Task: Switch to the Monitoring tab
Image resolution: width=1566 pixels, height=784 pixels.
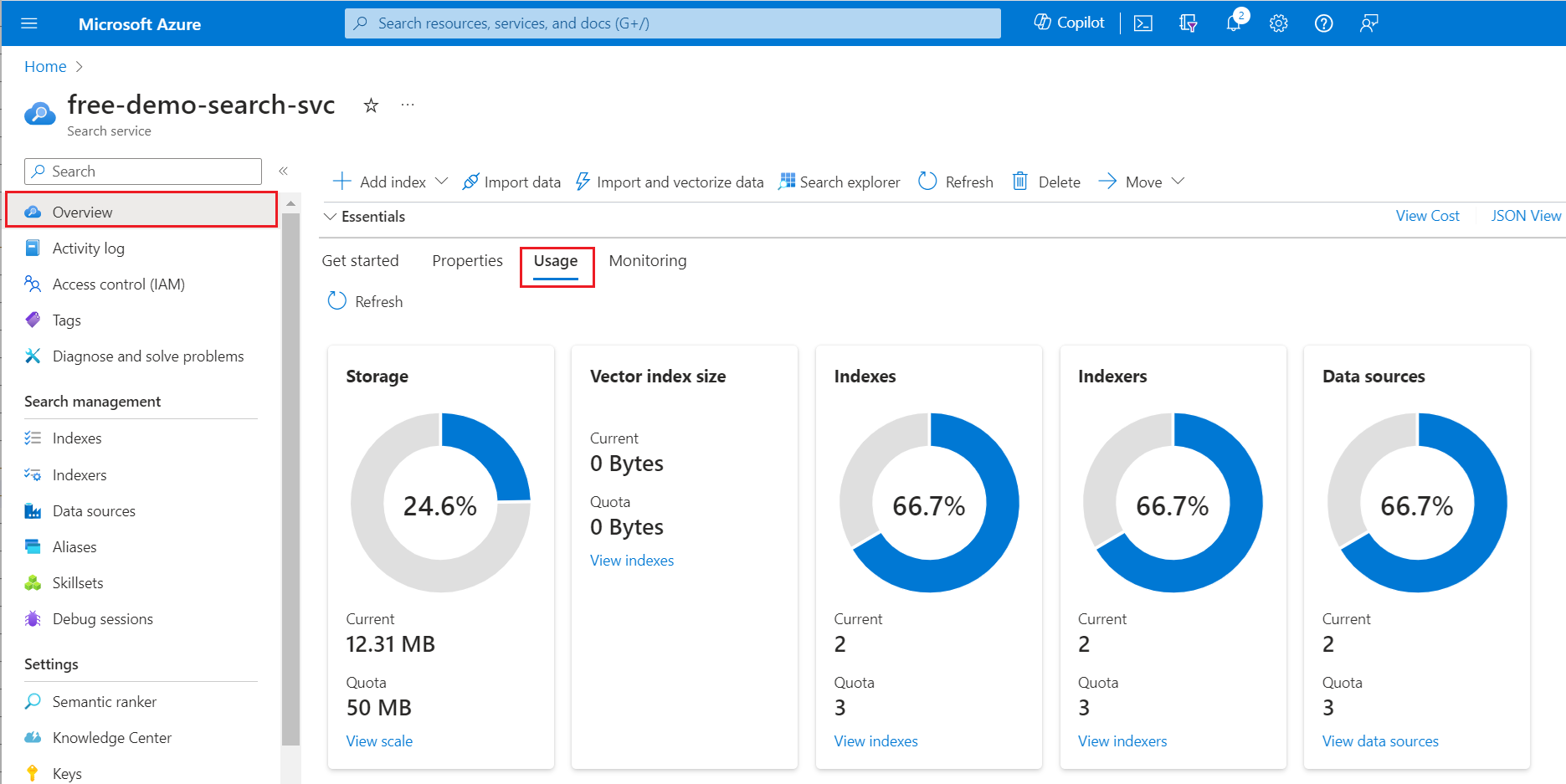Action: click(647, 261)
